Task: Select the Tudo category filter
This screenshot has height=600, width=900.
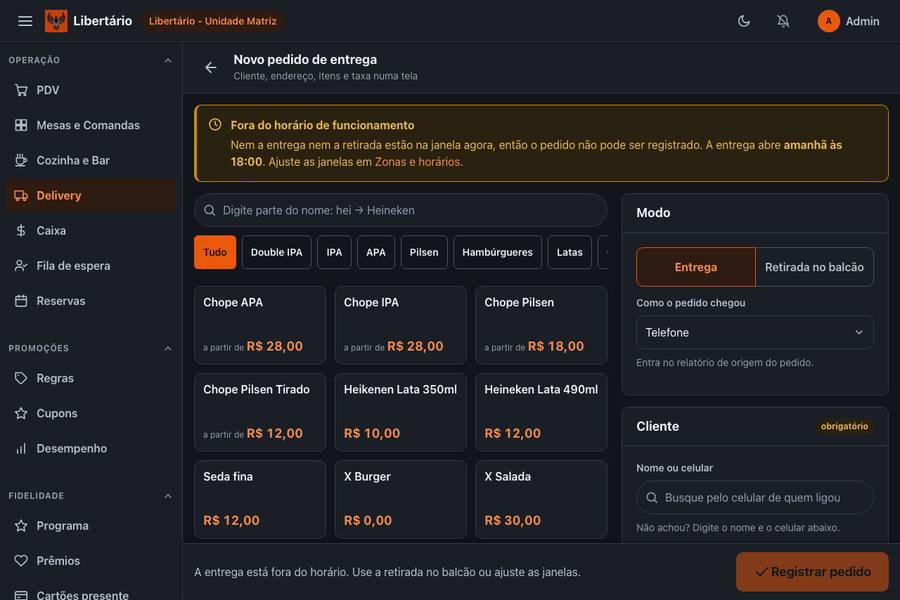Action: pyautogui.click(x=215, y=252)
